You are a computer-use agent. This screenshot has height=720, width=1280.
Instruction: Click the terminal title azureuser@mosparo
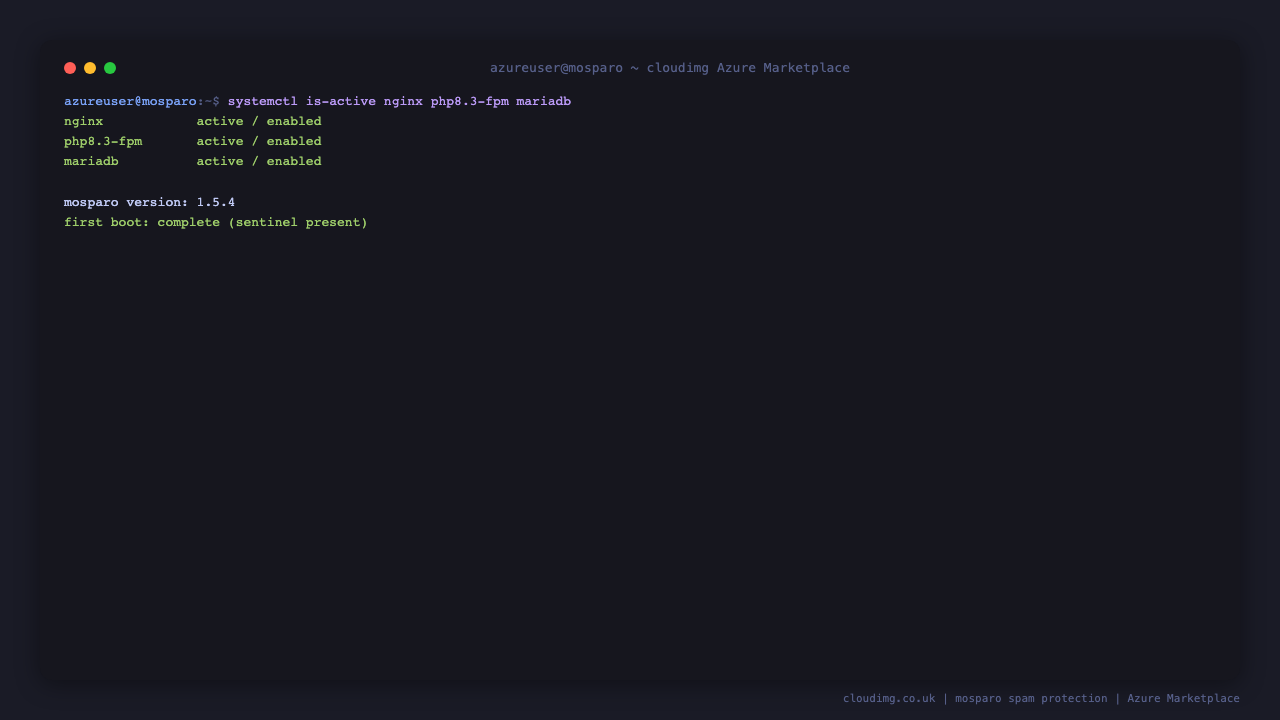[x=670, y=68]
